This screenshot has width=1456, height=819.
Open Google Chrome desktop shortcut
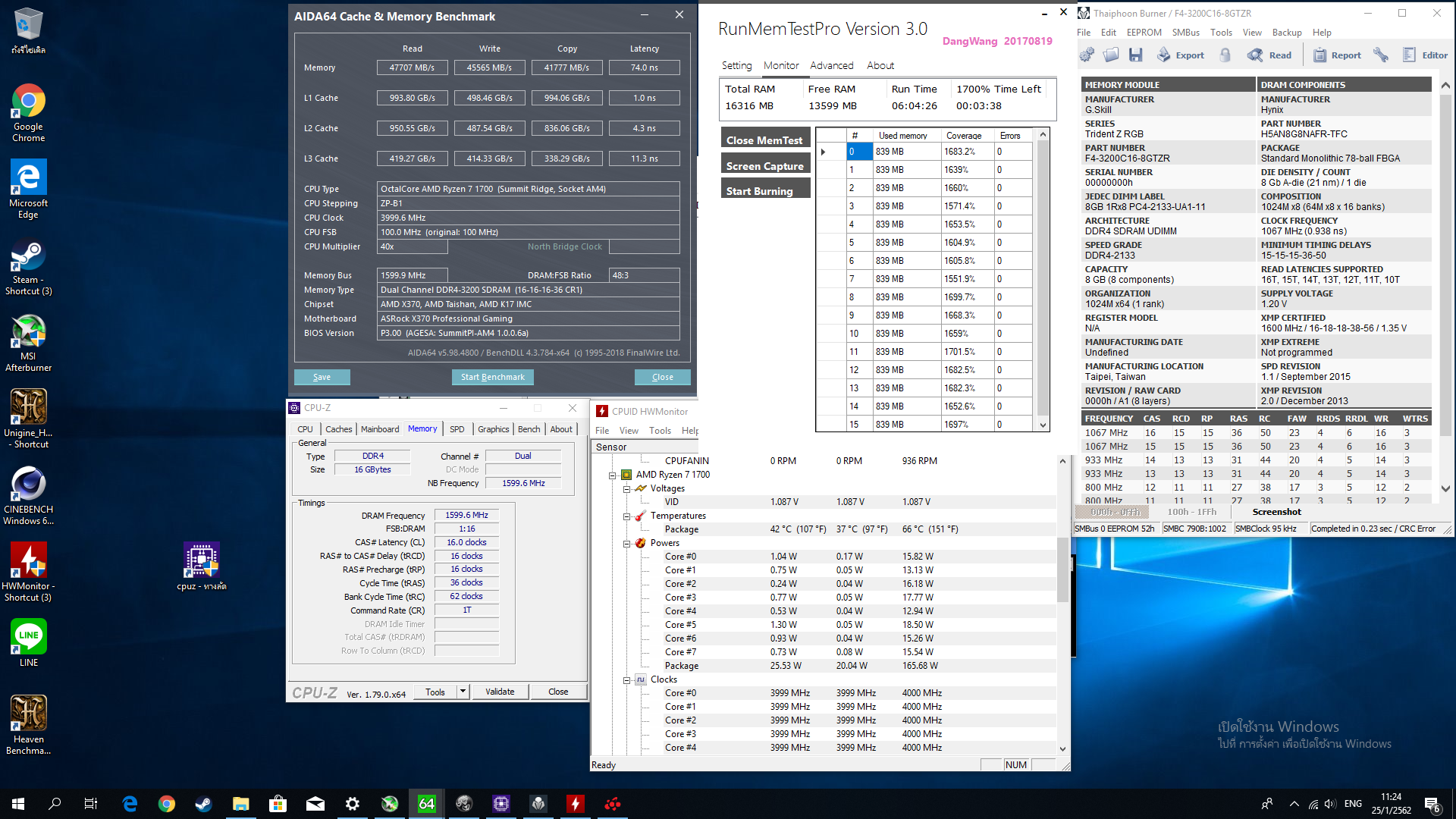point(28,112)
